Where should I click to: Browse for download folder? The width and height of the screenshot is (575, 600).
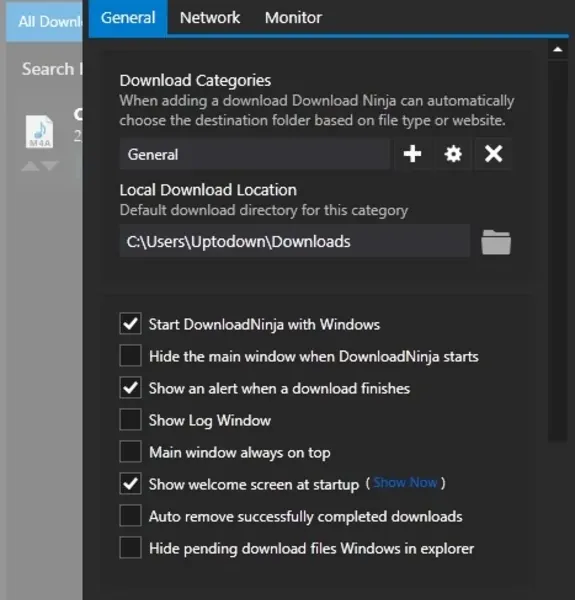(496, 242)
